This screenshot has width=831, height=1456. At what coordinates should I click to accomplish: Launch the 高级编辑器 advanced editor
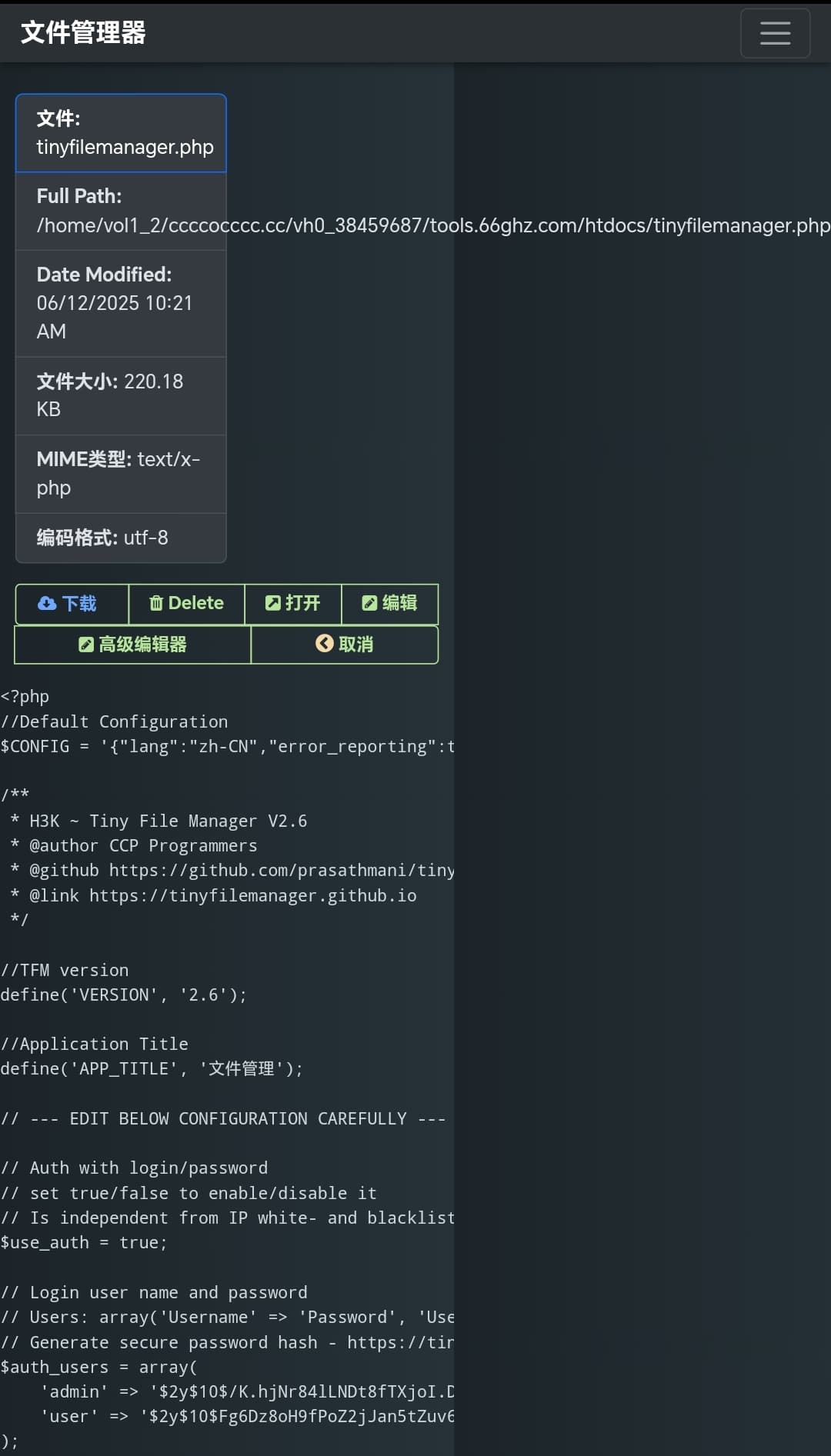click(133, 645)
